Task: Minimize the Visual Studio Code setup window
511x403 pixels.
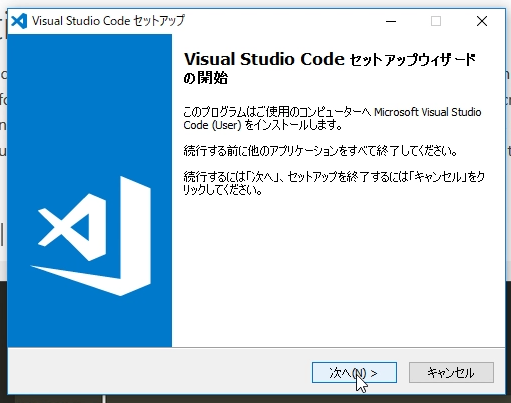Action: (391, 21)
